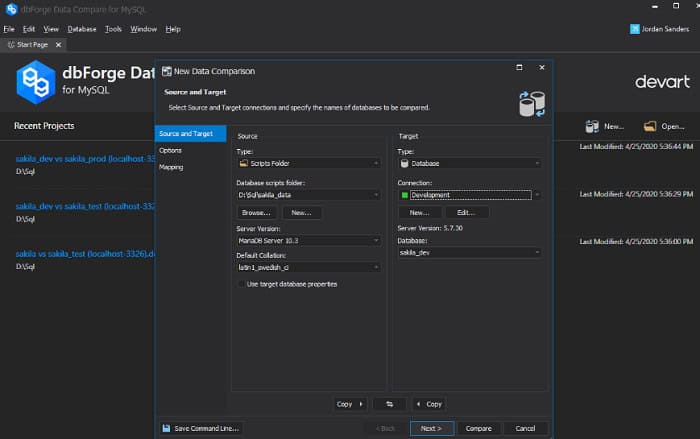
Task: Open the Default Collation dropdown
Action: coord(376,268)
